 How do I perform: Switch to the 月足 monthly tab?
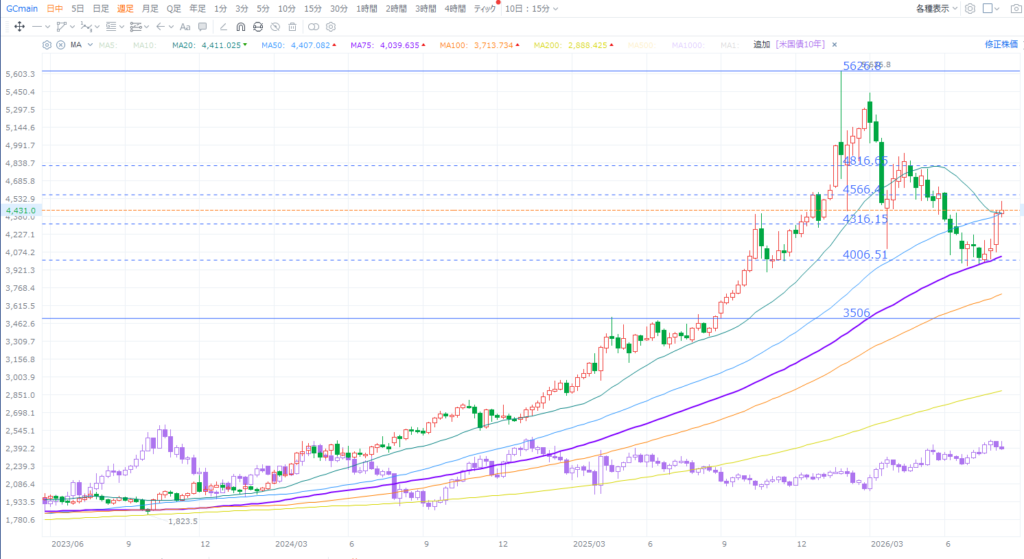[x=150, y=8]
